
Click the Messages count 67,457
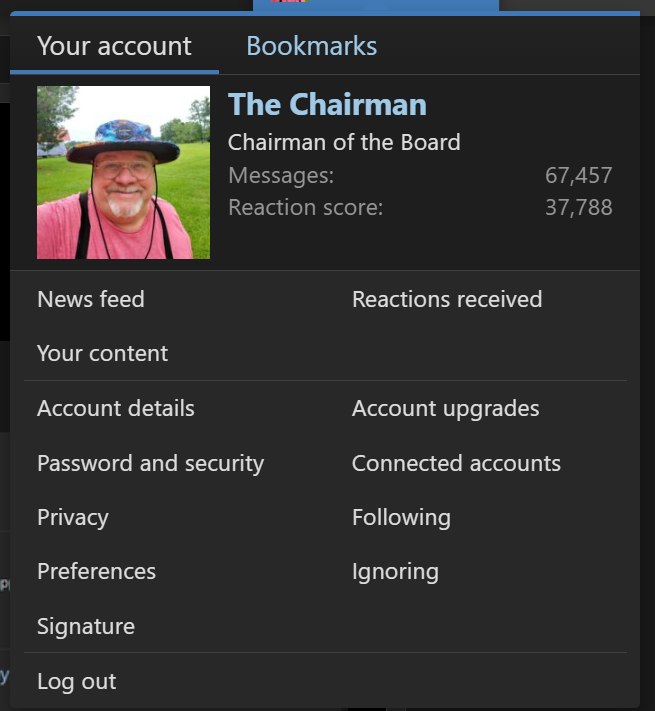[579, 175]
